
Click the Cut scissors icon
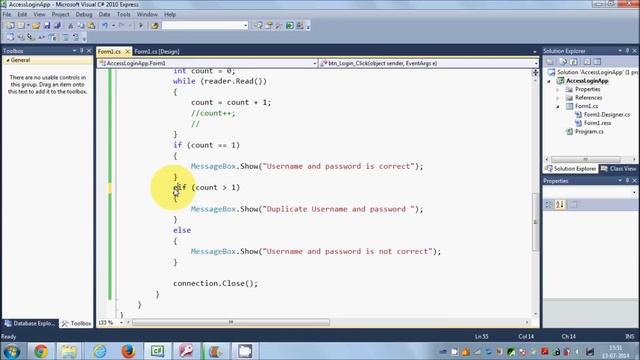(x=71, y=26)
